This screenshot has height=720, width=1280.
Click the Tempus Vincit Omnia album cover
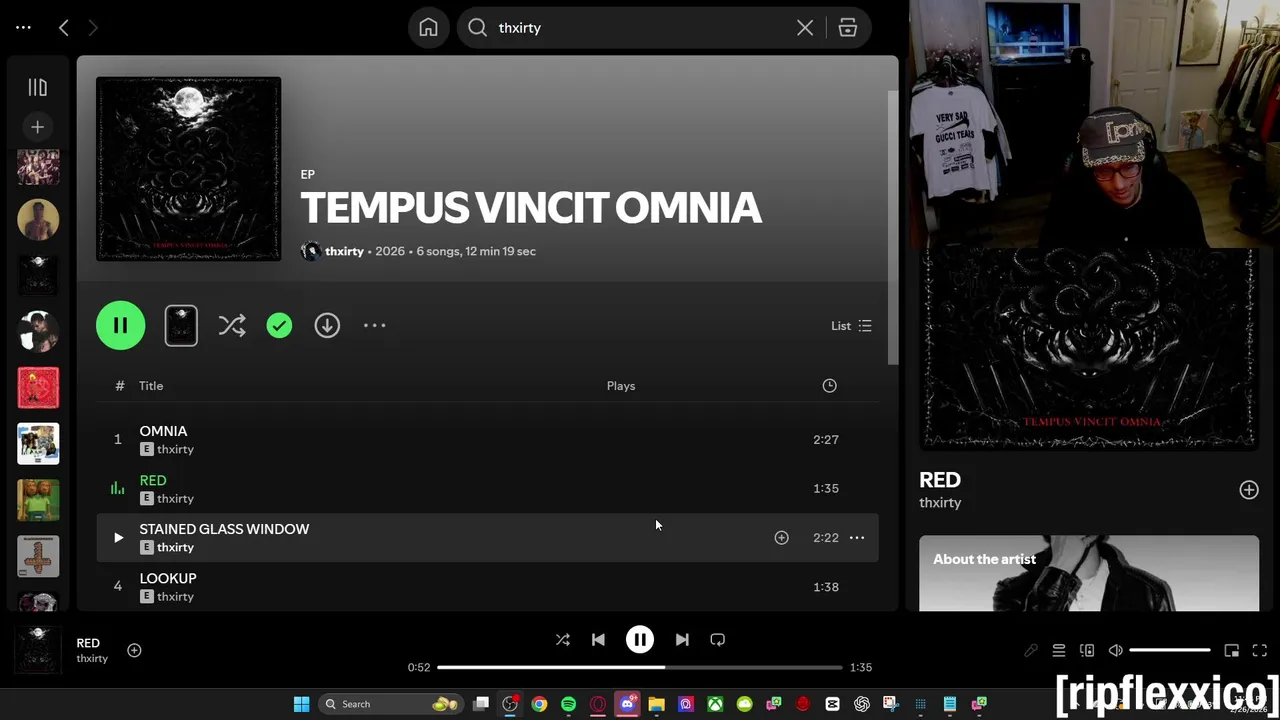188,169
